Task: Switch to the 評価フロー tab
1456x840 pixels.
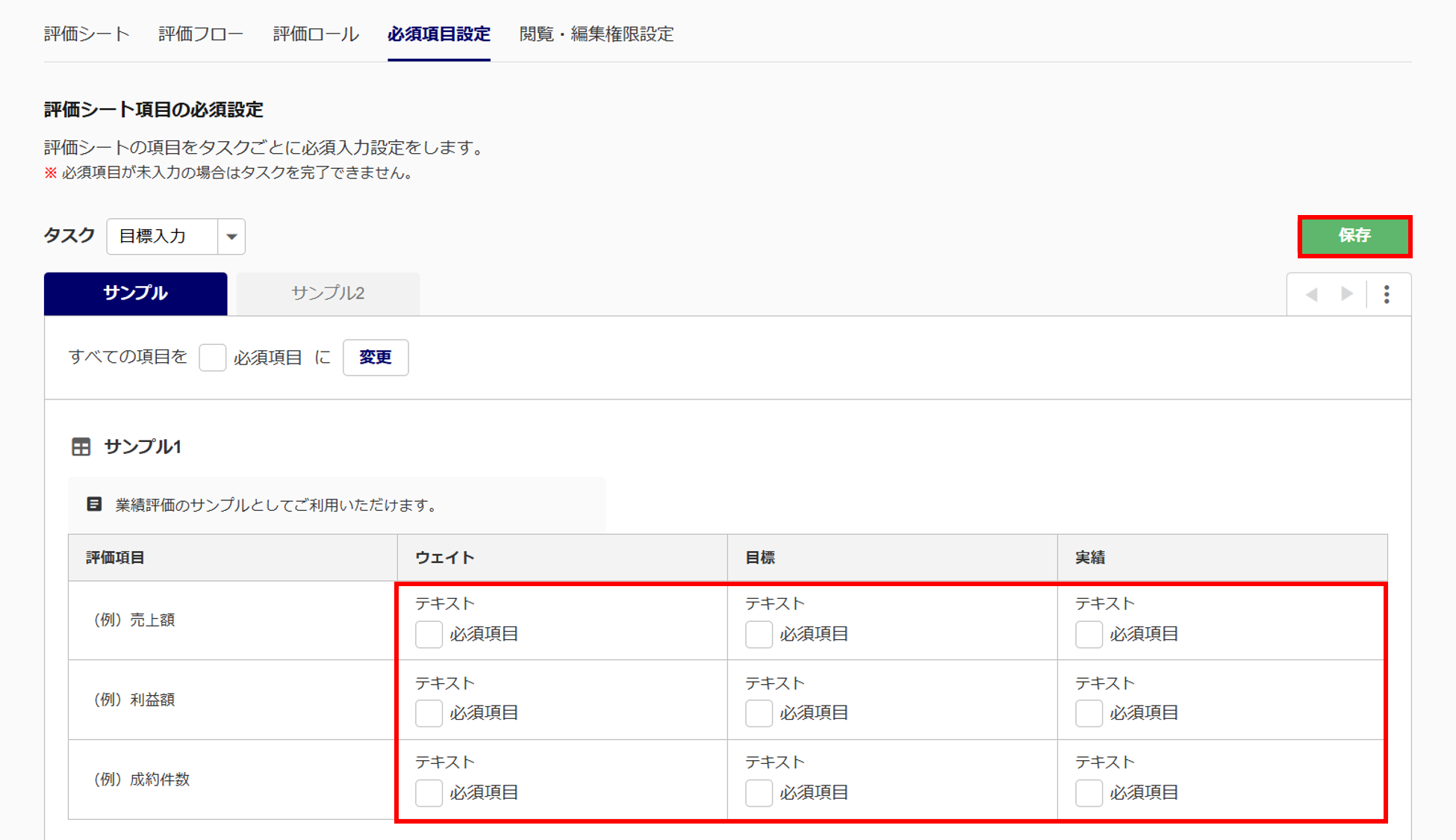Action: [201, 34]
